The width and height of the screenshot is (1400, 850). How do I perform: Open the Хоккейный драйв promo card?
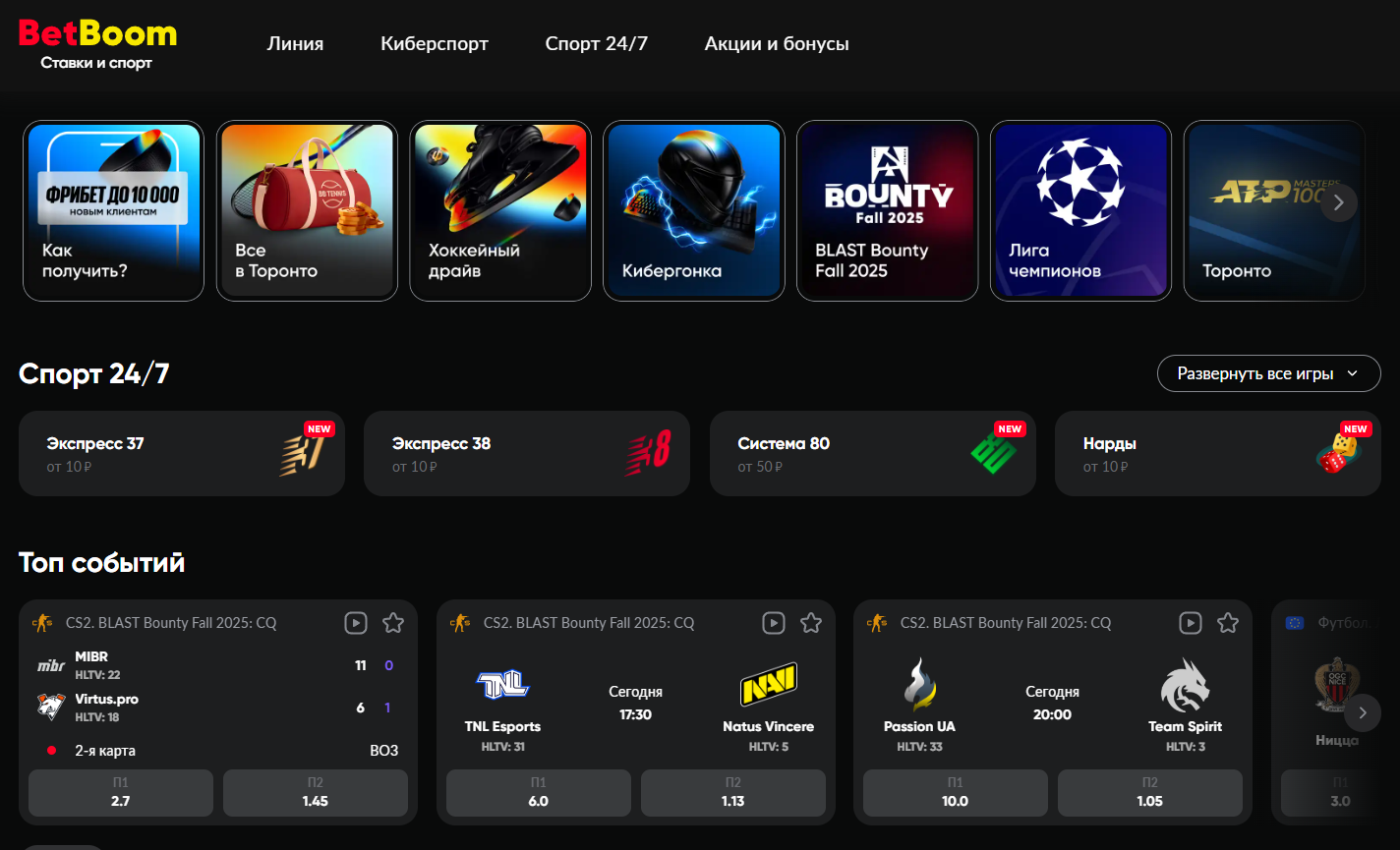tap(500, 210)
